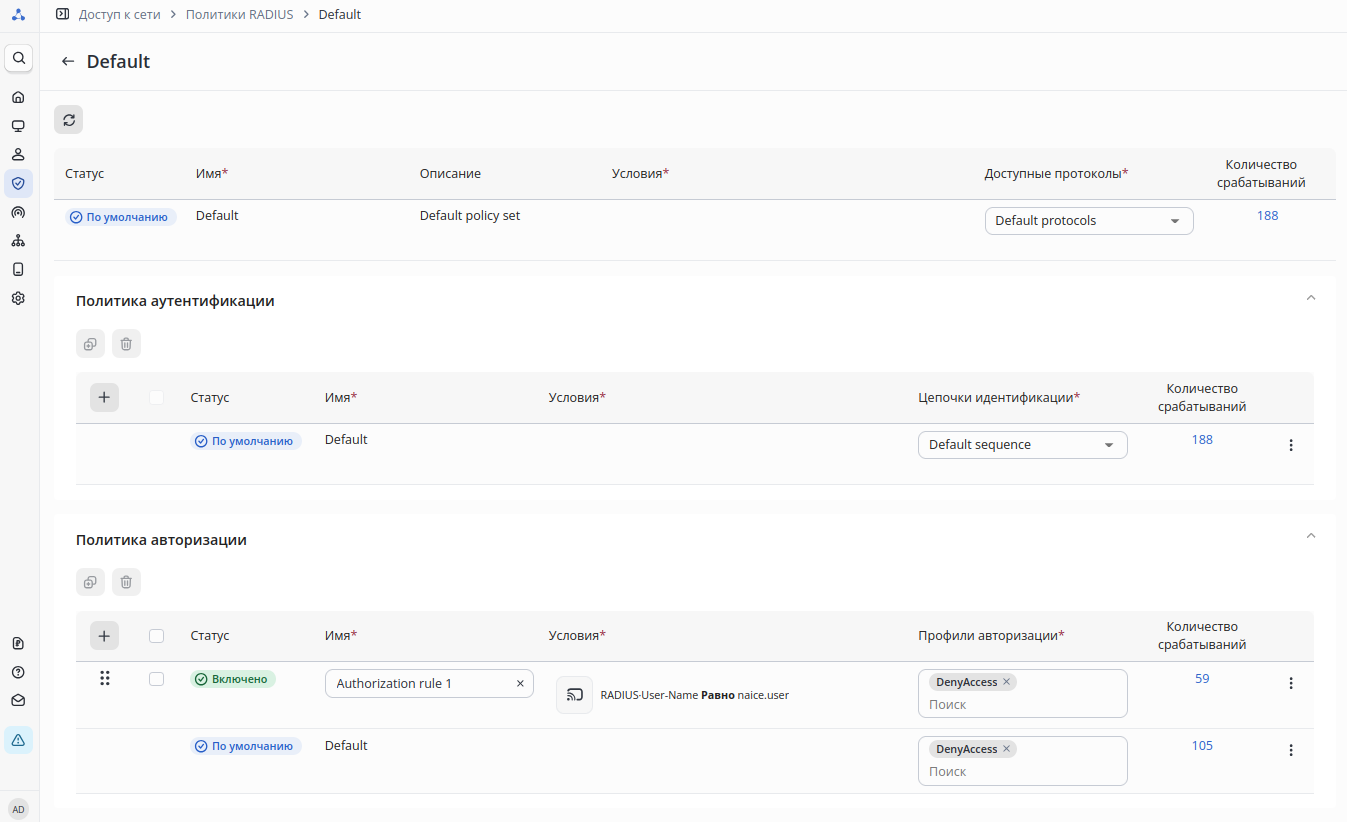Click the refresh icon above the policy table

pos(68,120)
